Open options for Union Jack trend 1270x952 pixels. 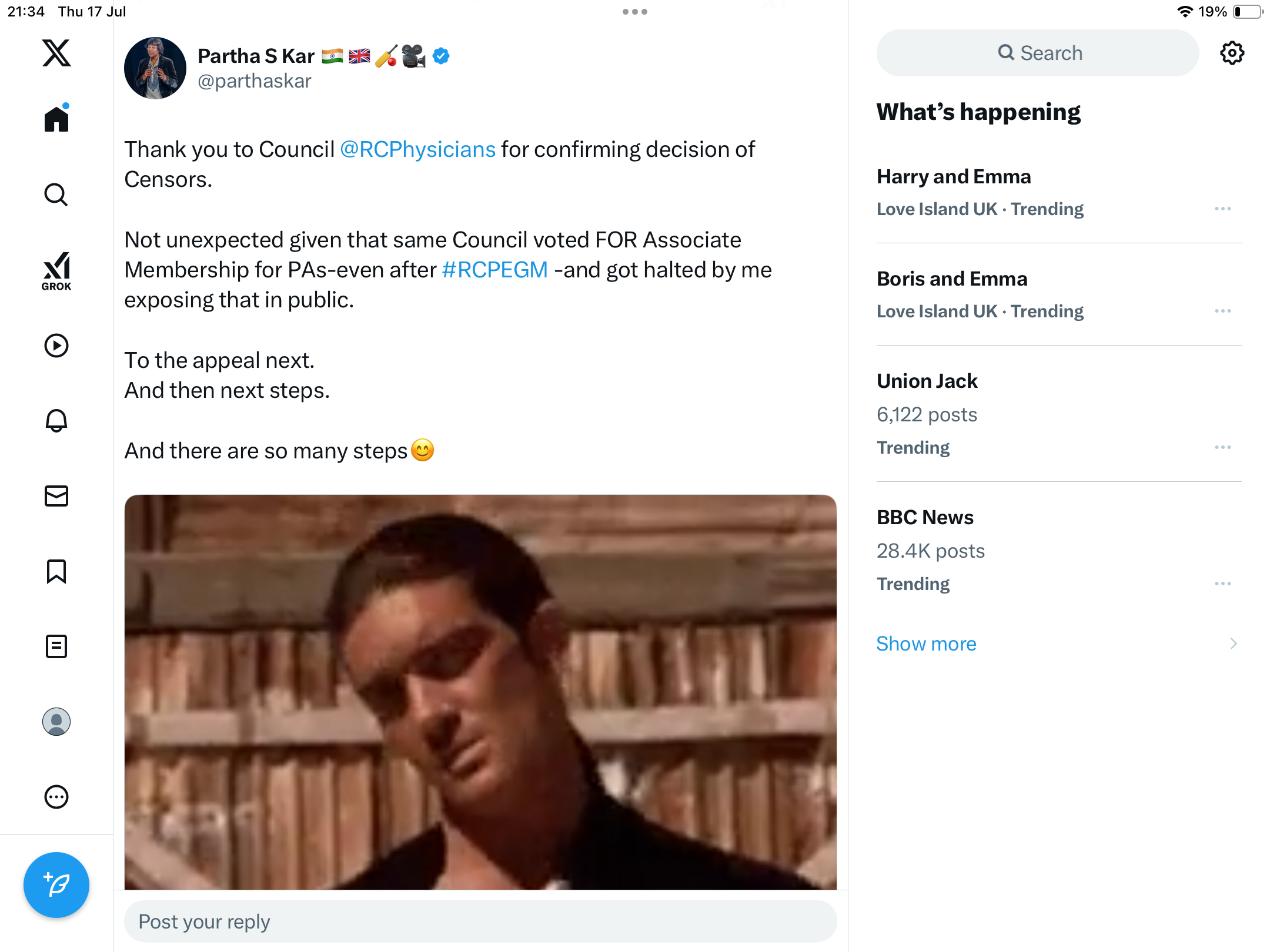1223,447
